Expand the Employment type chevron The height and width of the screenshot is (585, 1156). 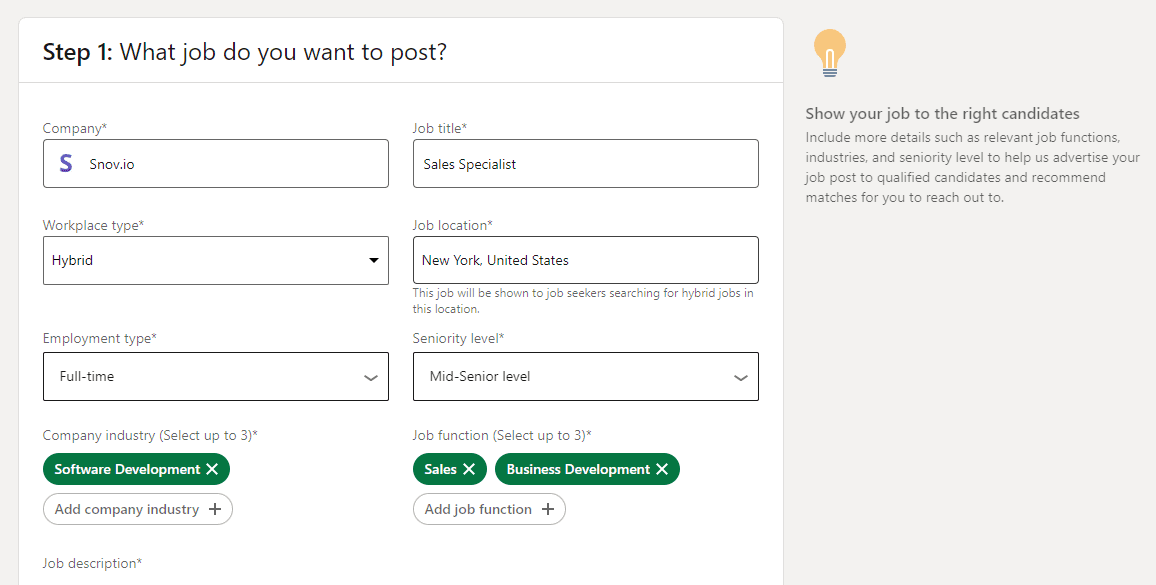371,378
